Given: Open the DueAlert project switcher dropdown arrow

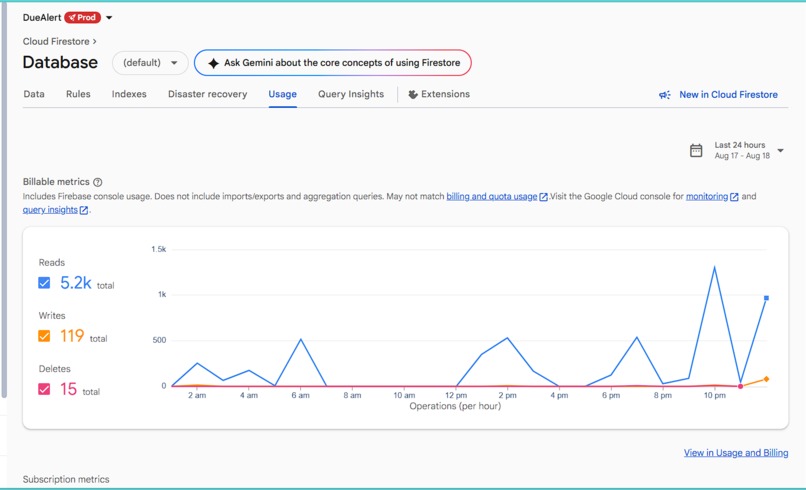Looking at the screenshot, I should pyautogui.click(x=109, y=17).
